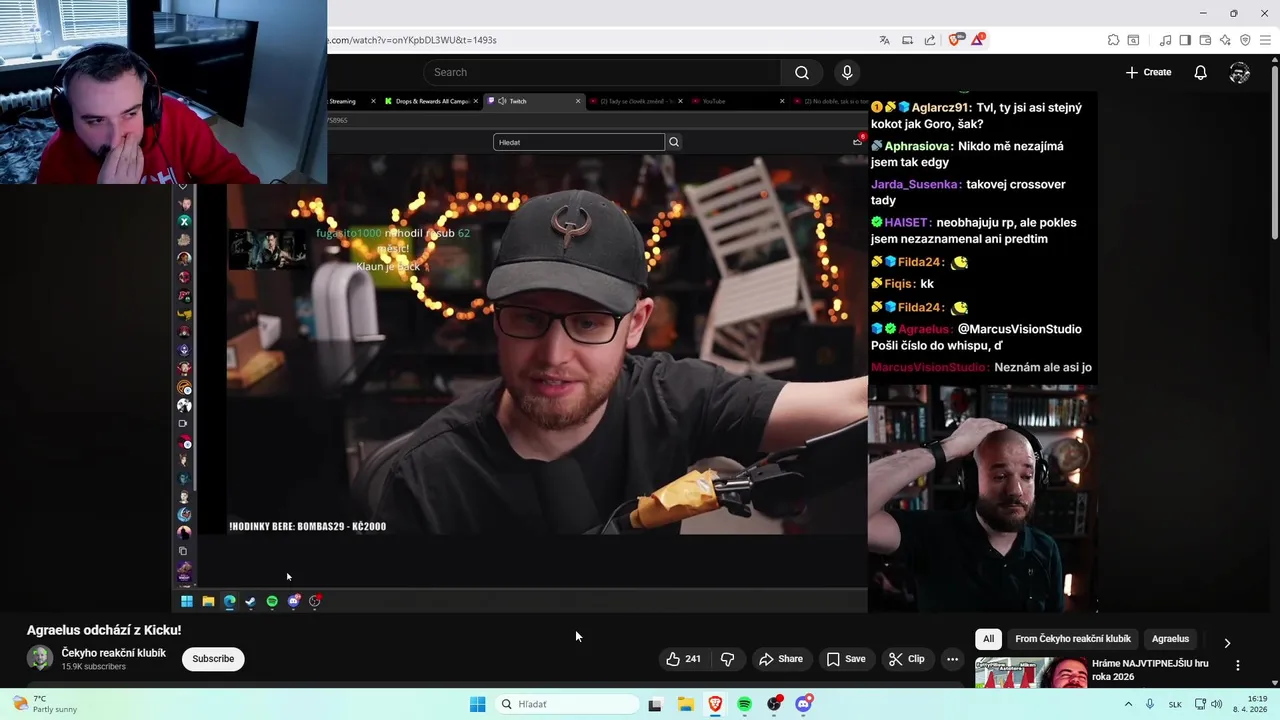
Task: Open the Brave Wallet icon
Action: coord(1205,40)
